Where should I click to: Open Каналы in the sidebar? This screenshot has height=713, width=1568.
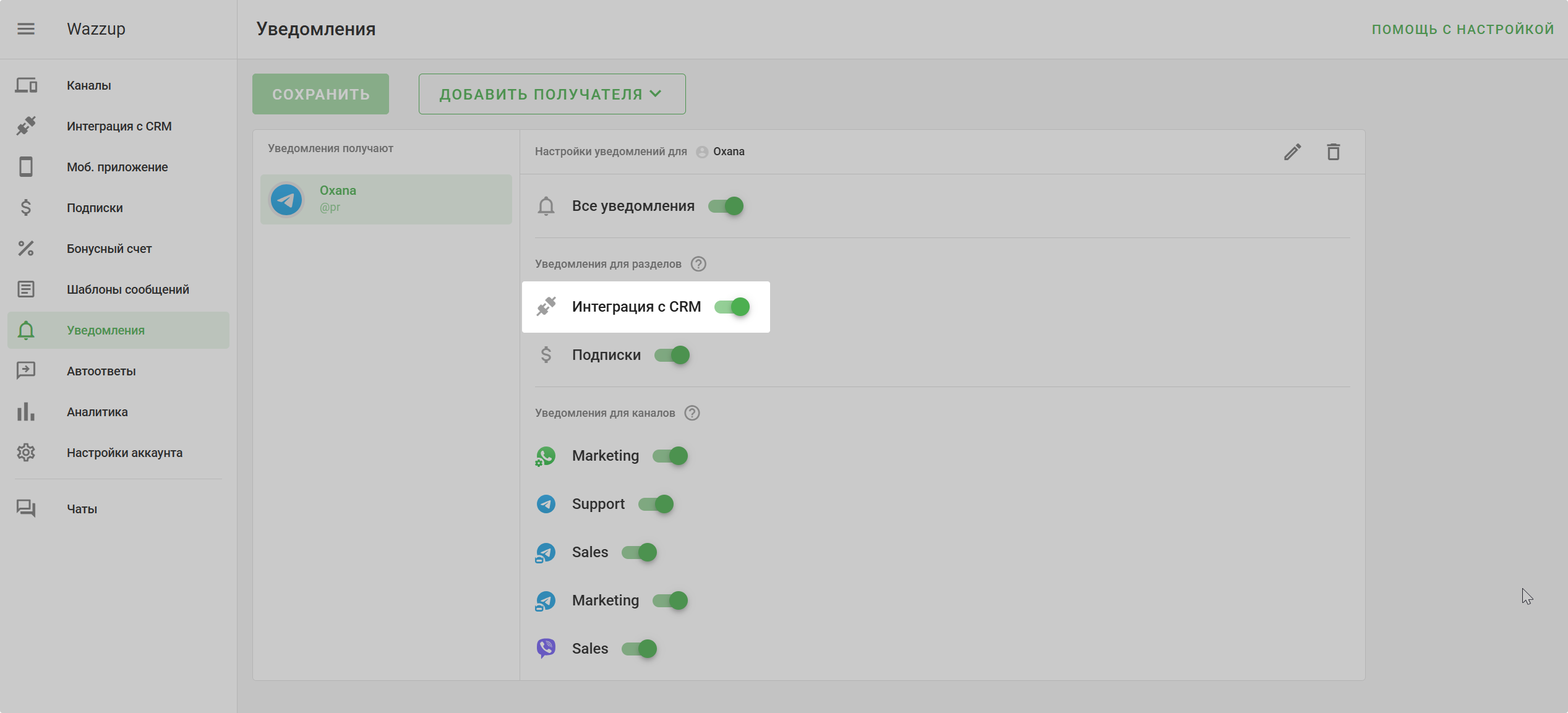pos(118,85)
